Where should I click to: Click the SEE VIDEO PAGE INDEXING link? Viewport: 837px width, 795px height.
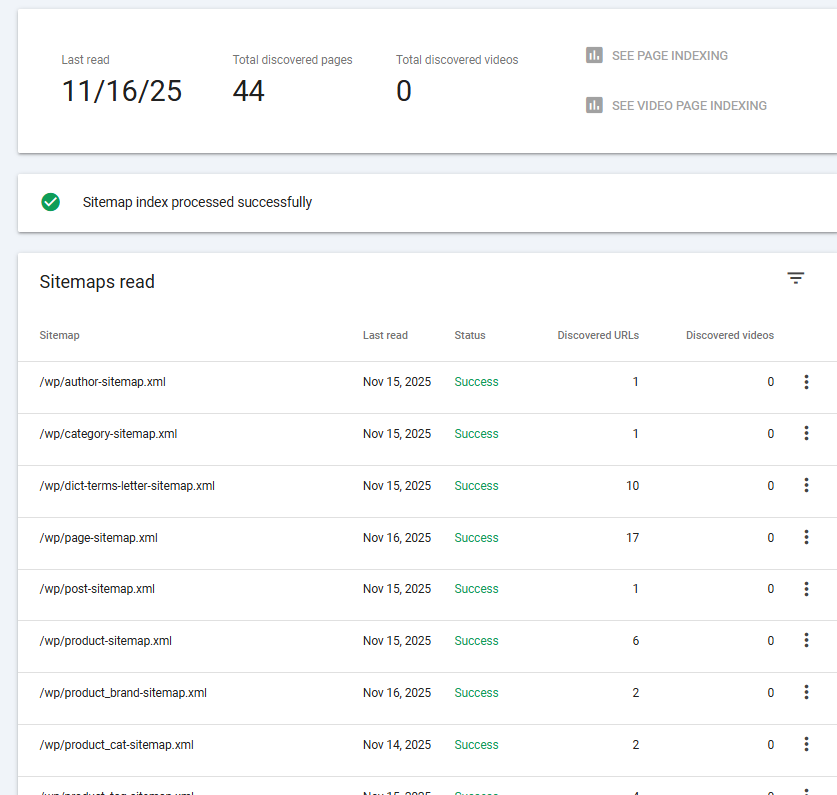coord(689,106)
